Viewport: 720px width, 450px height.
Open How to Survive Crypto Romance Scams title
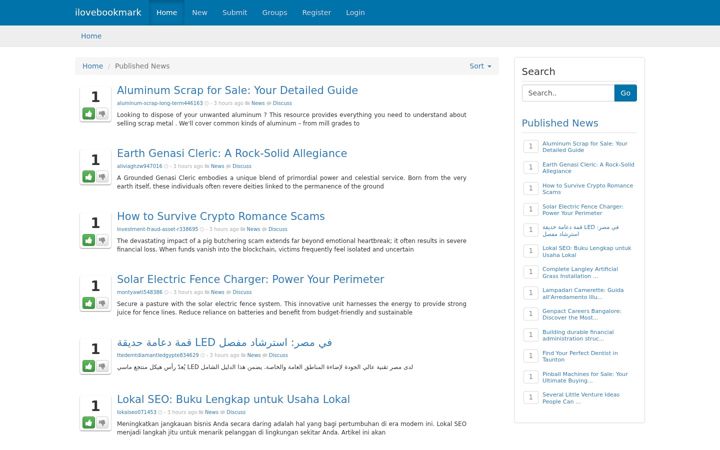tap(221, 216)
